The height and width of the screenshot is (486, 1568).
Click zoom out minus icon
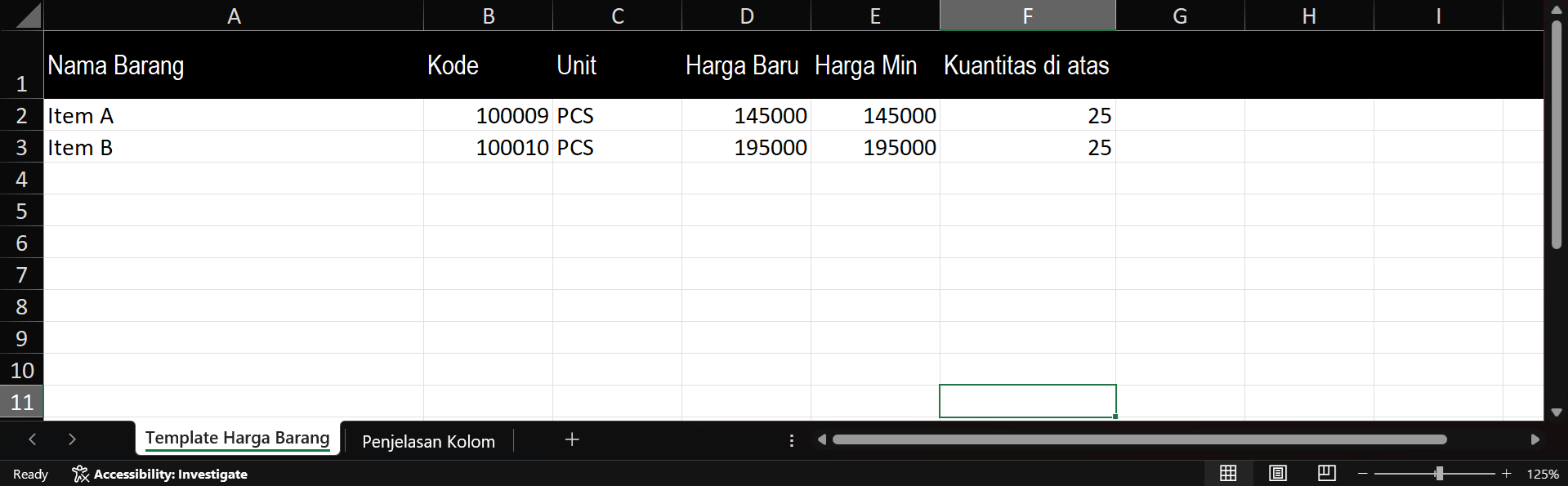click(1362, 474)
